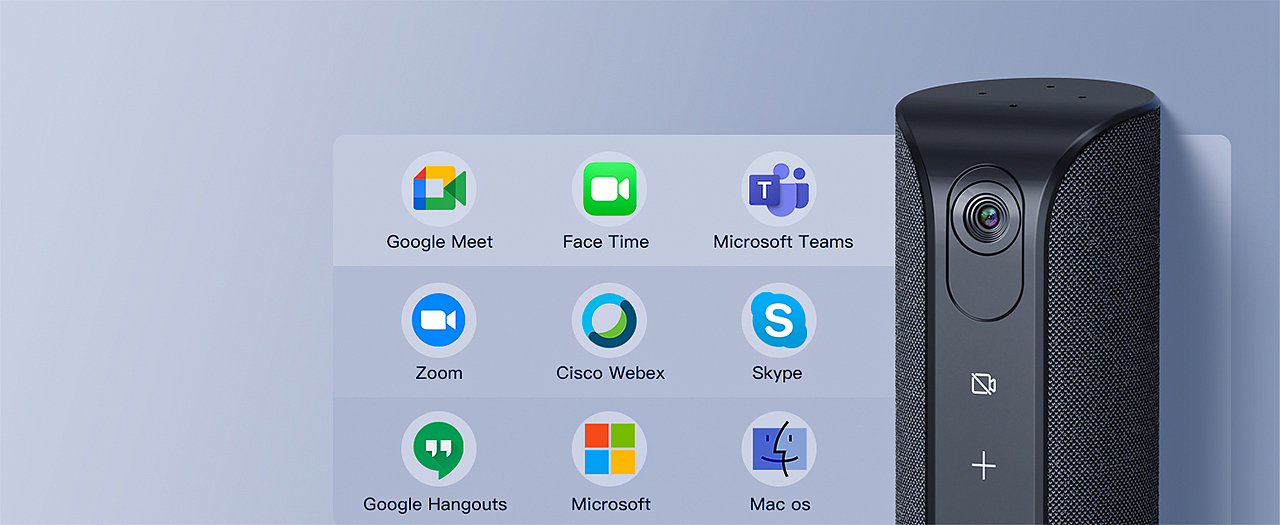This screenshot has height=525, width=1280.
Task: Click the "Face Time" label
Action: (606, 242)
